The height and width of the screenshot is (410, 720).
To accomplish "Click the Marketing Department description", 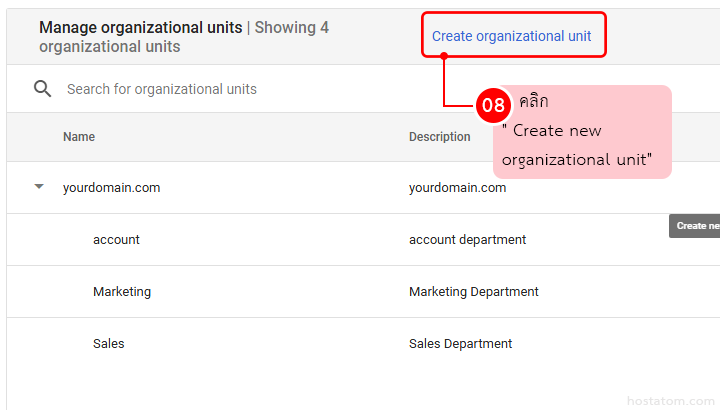I will tap(473, 291).
